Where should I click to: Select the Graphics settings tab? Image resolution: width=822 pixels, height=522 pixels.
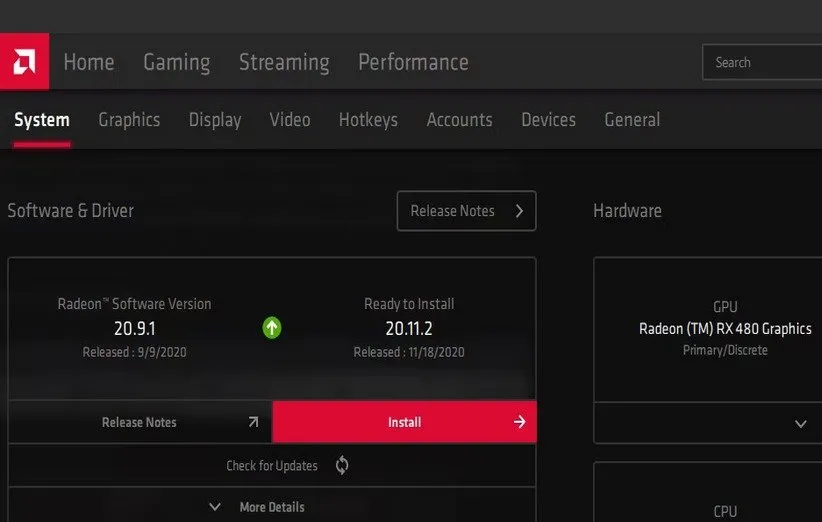coord(129,120)
